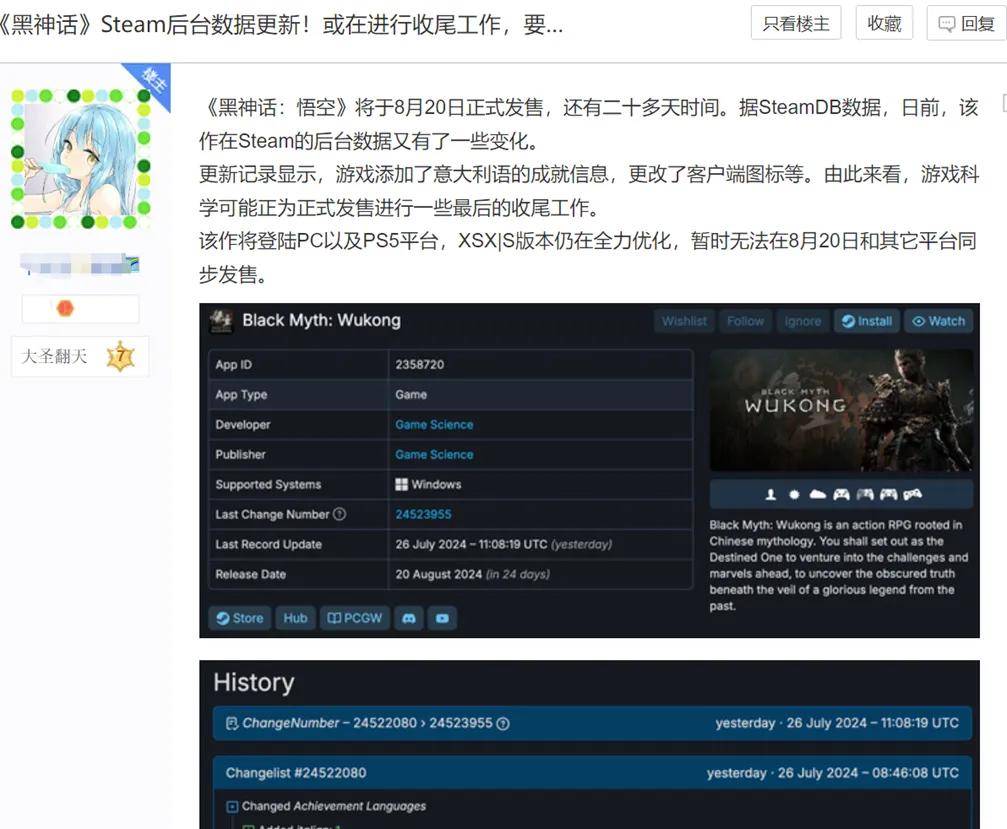1007x829 pixels.
Task: Click the 收藏 button
Action: click(x=884, y=24)
